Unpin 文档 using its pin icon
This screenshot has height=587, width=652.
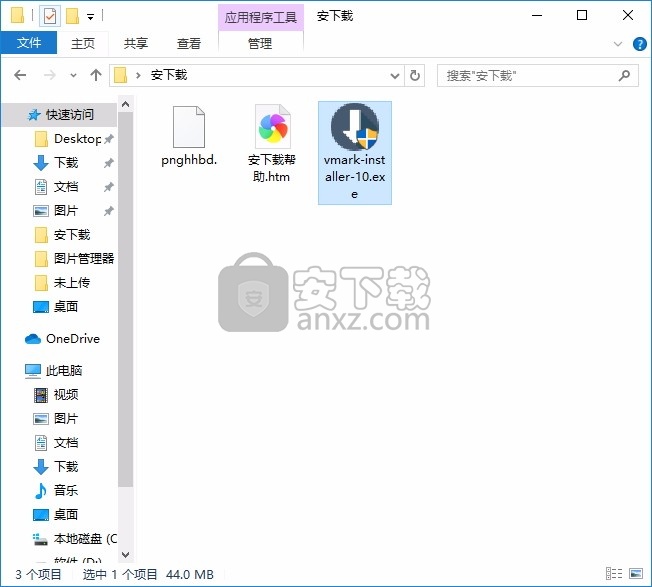pos(109,187)
